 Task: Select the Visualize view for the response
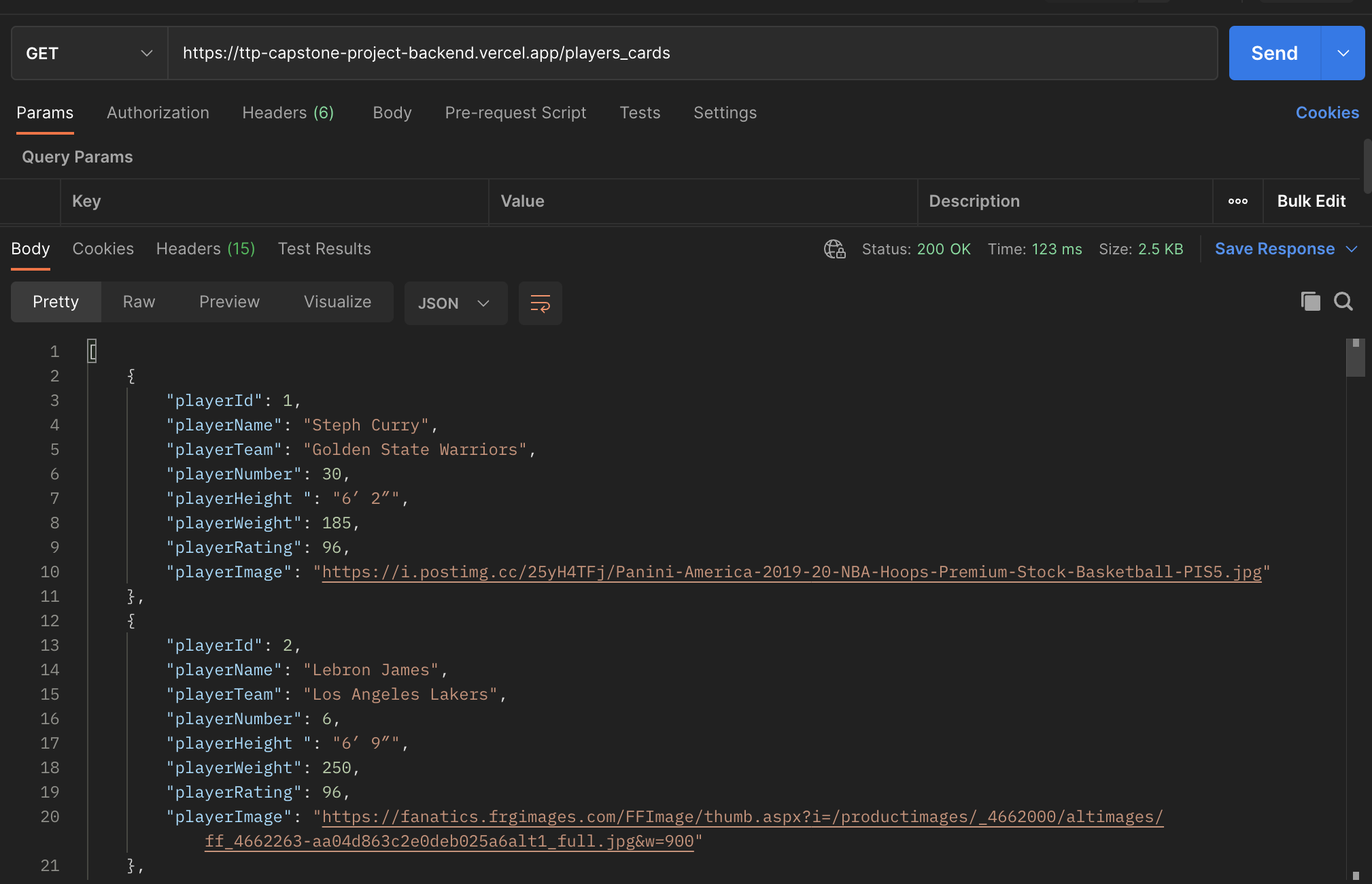[x=337, y=302]
